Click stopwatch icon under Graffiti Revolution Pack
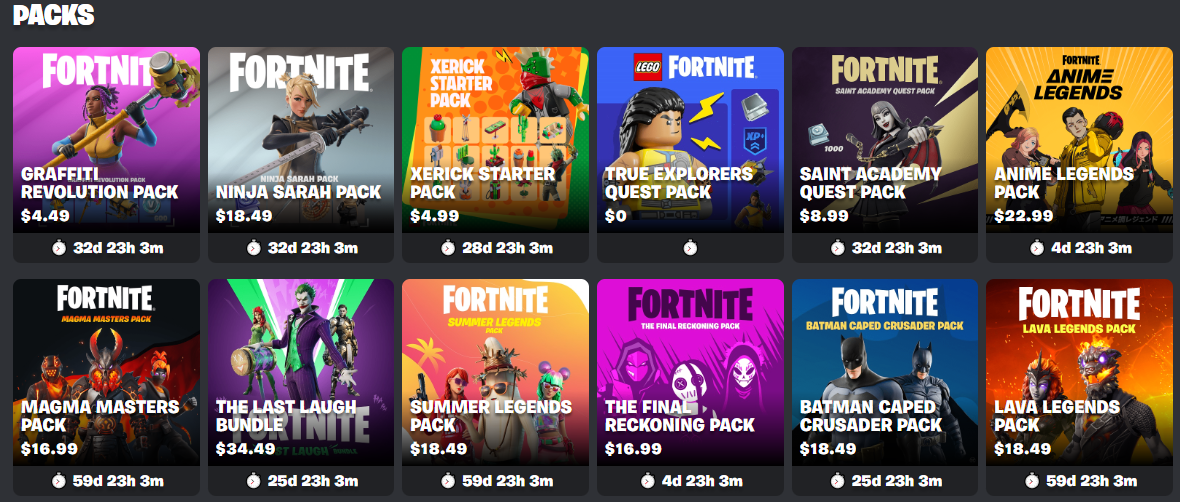 tap(59, 248)
